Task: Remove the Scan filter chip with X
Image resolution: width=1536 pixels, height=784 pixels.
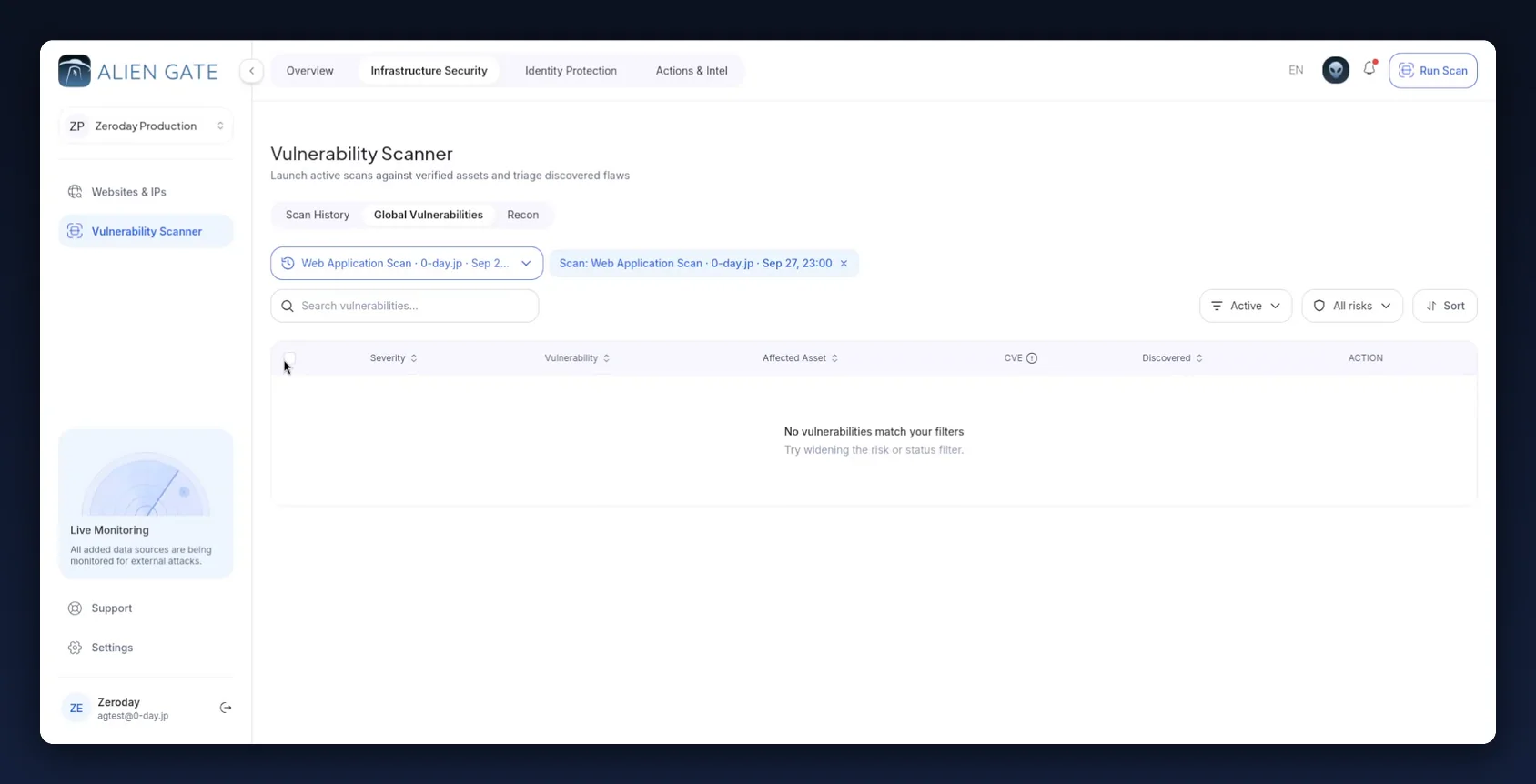Action: 844,264
